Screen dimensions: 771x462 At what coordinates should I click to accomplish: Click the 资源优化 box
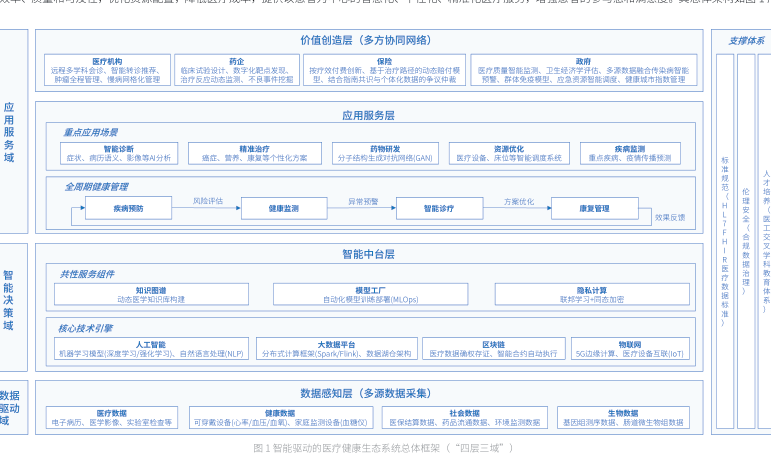tap(509, 153)
